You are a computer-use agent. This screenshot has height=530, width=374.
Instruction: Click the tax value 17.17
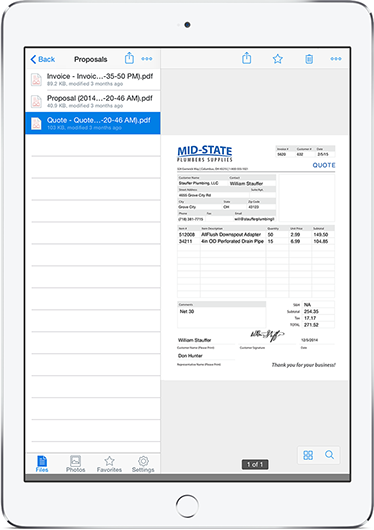pyautogui.click(x=310, y=318)
